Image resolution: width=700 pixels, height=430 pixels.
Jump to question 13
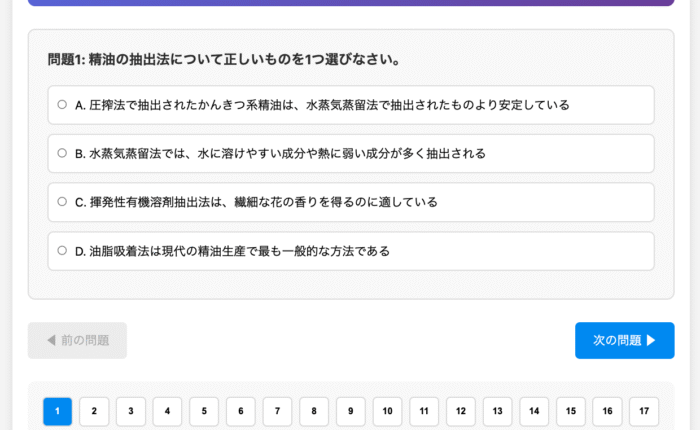[497, 411]
